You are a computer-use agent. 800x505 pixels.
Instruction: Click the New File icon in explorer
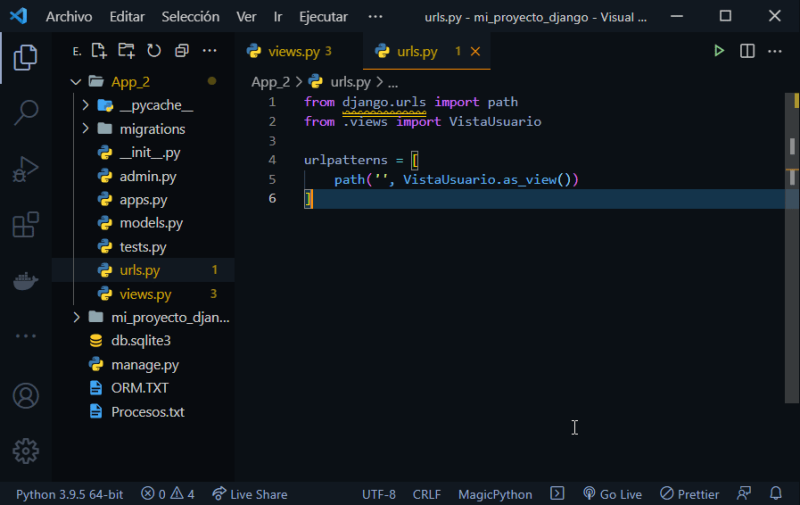click(99, 51)
